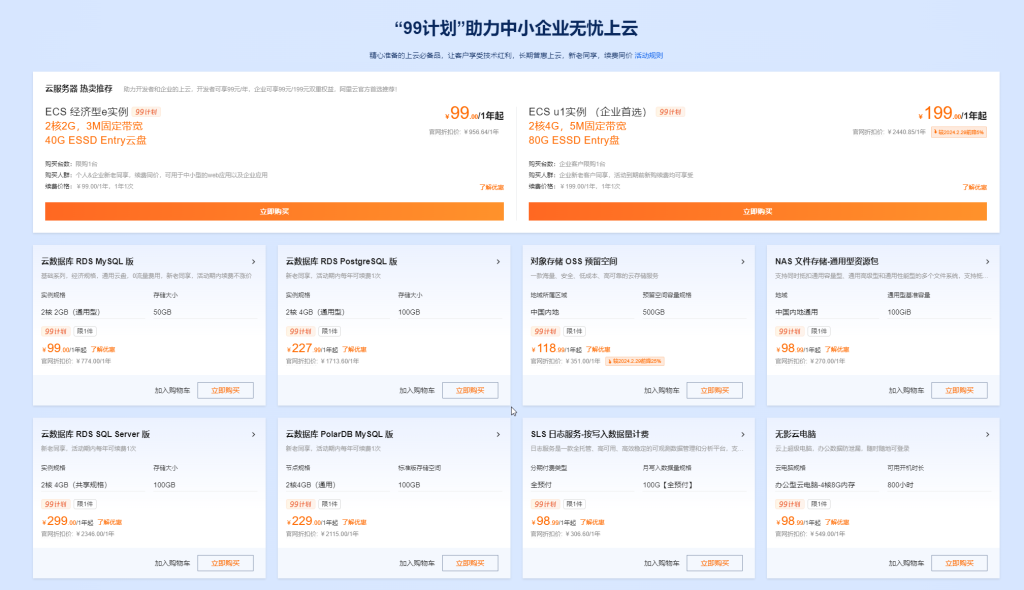Screen dimensions: 1024x590
Task: Click the SLS 日志服务-按写入数据量计费 title
Action: tap(590, 434)
